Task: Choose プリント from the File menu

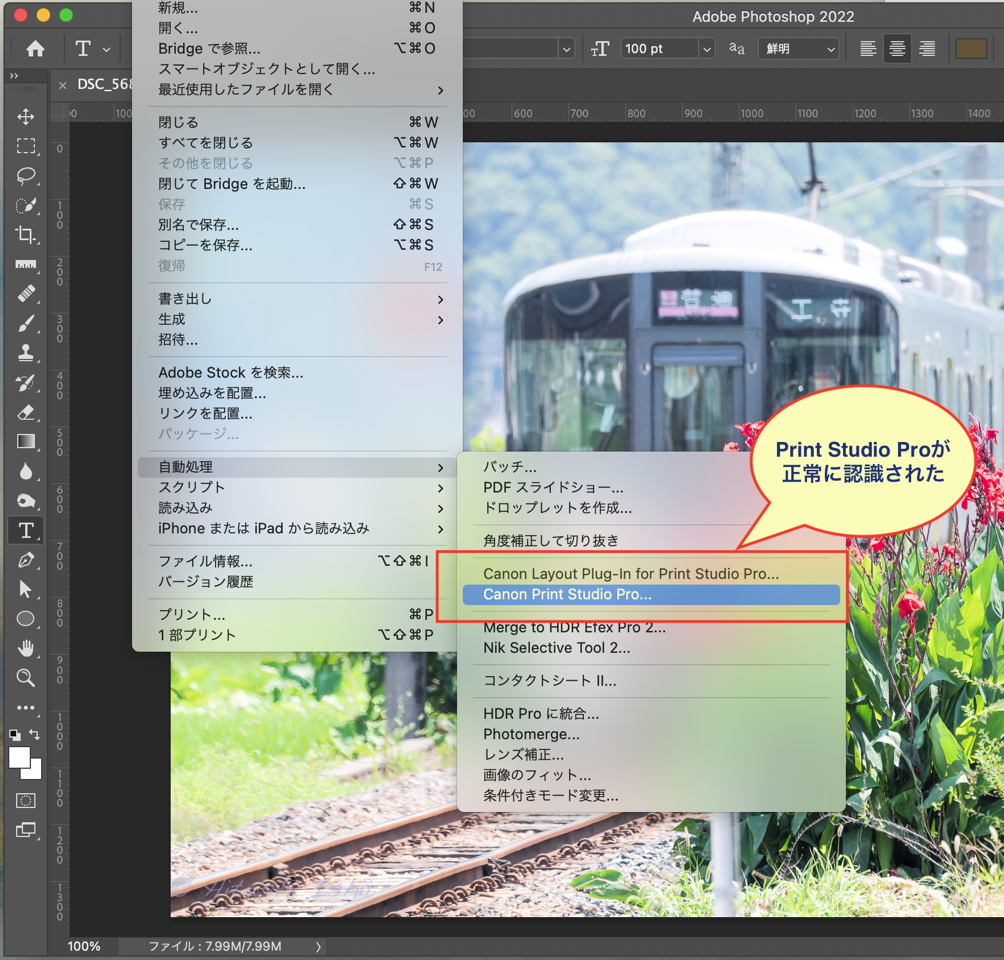Action: tap(297, 615)
